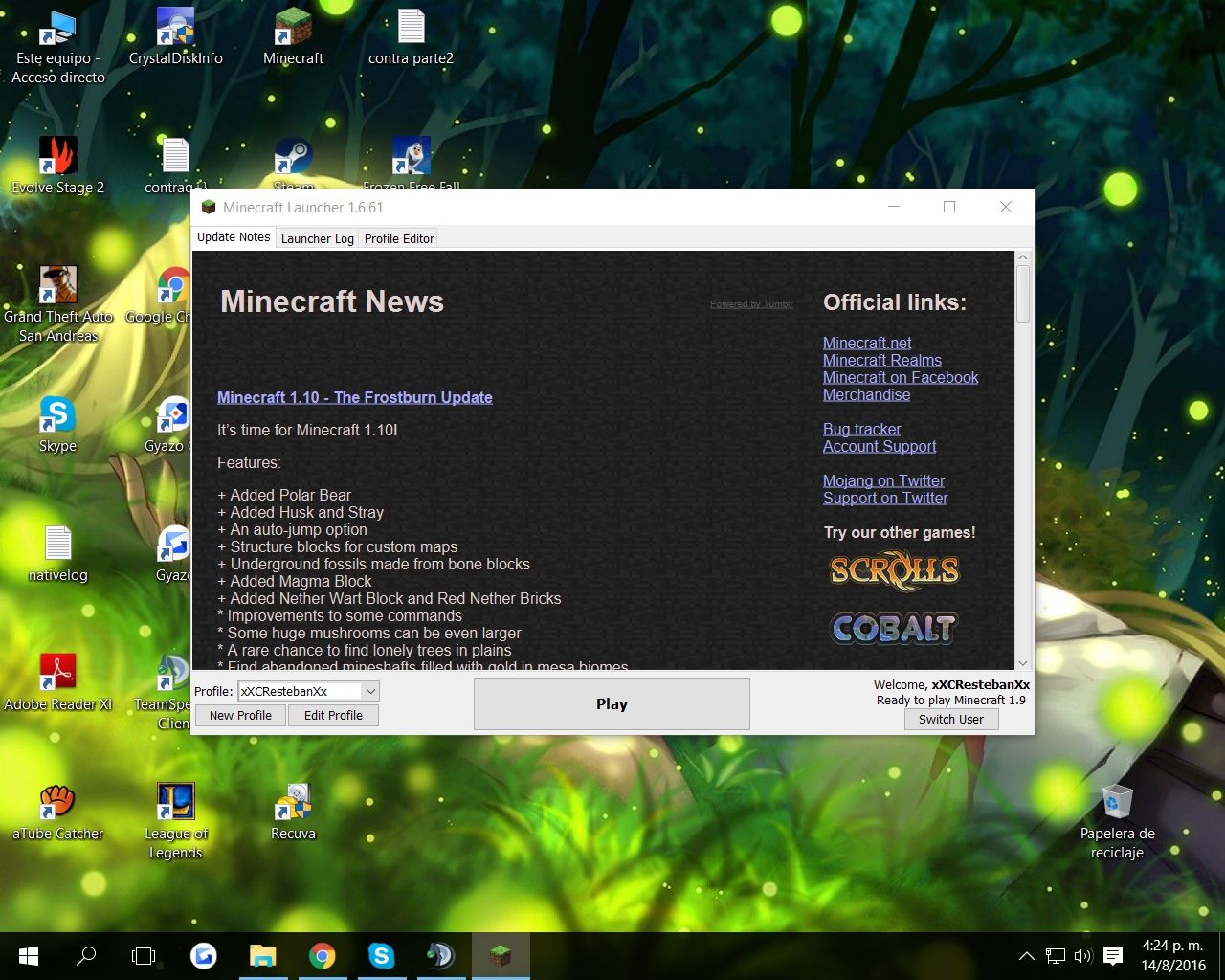Click news scrollbar down arrow
This screenshot has width=1225, height=980.
(1023, 662)
